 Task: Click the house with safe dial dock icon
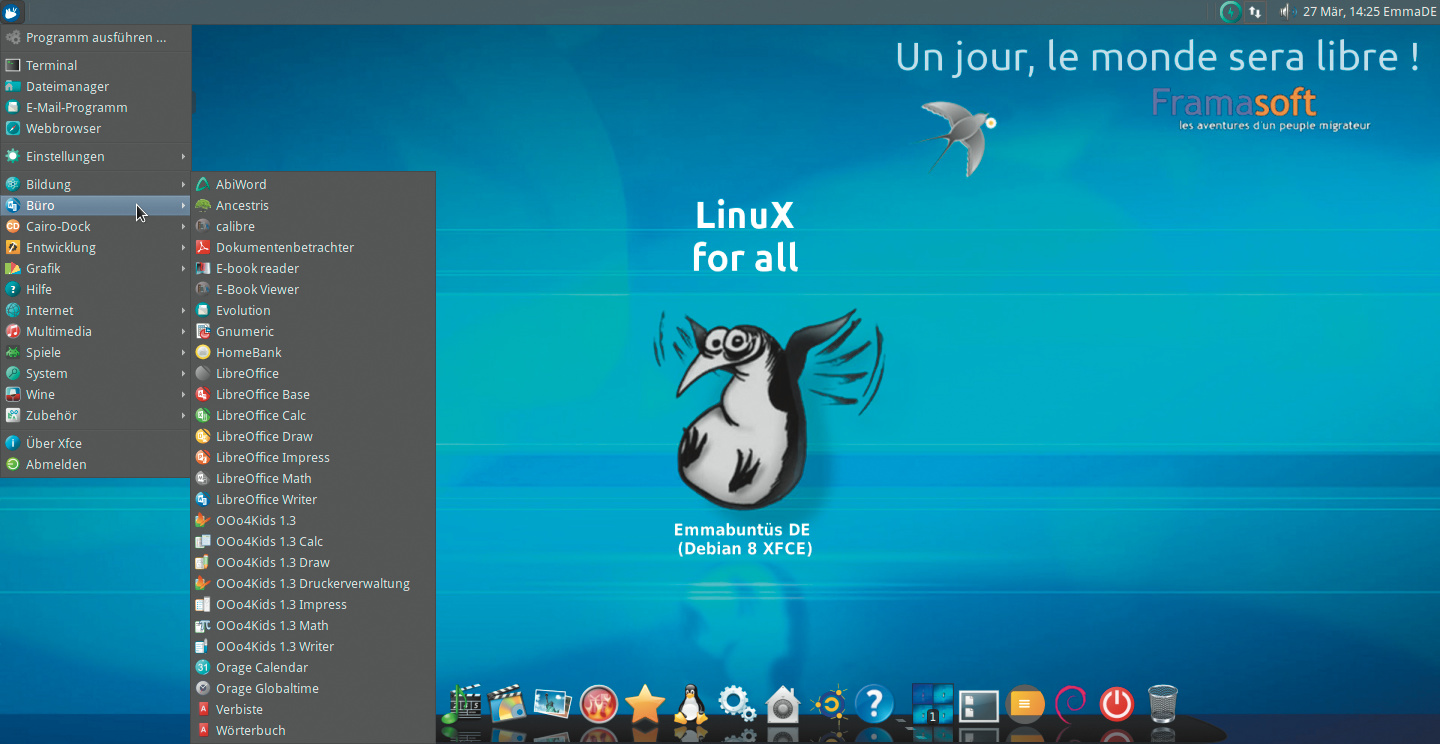pos(783,704)
